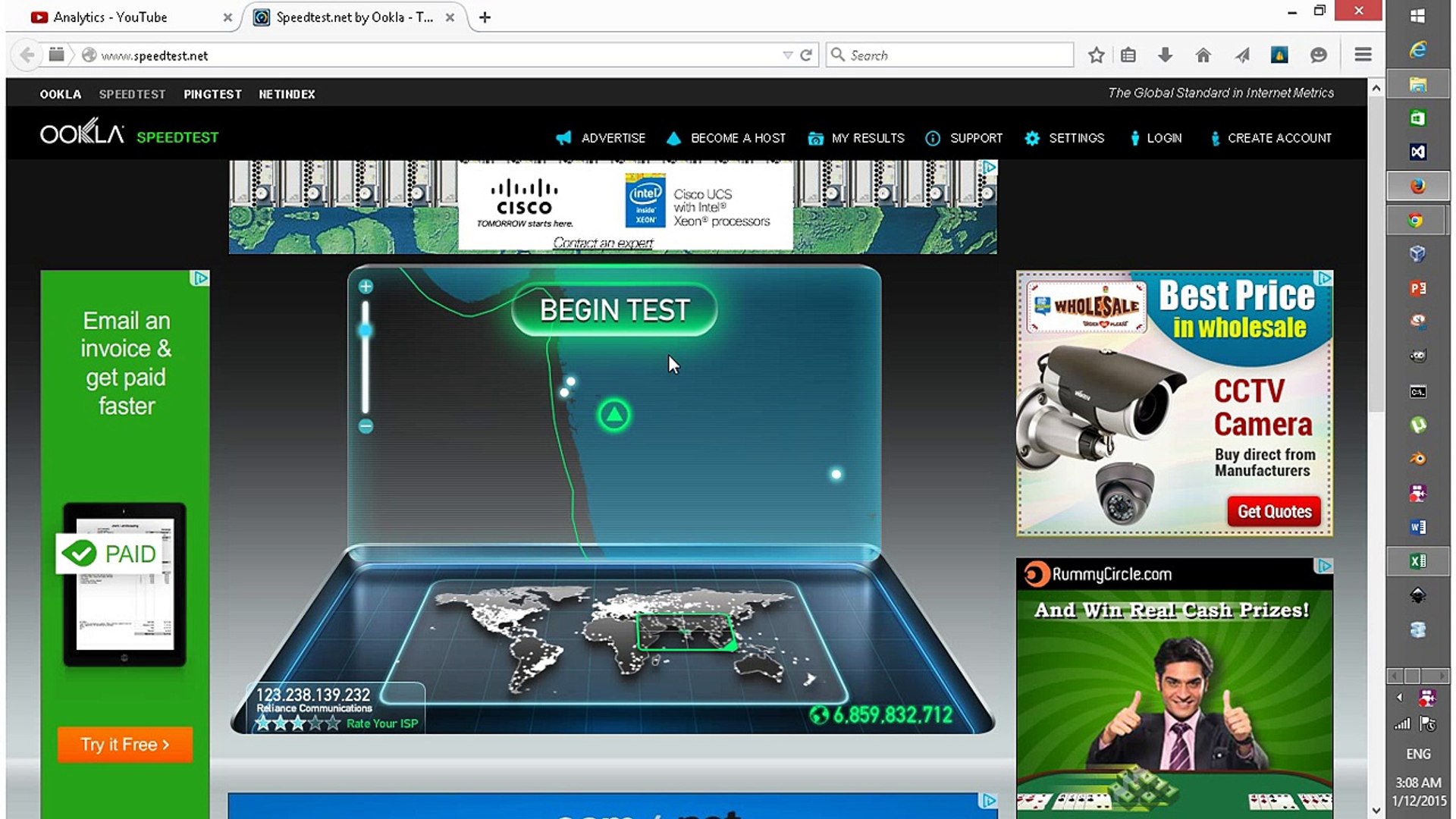Image resolution: width=1456 pixels, height=819 pixels.
Task: Open Firefox hamburger menu
Action: coord(1363,55)
